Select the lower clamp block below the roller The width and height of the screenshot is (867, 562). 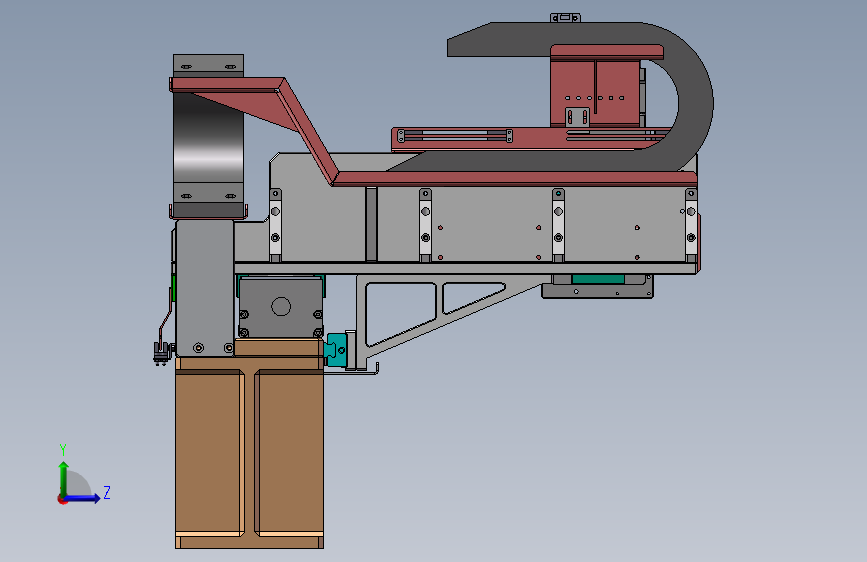pos(208,194)
